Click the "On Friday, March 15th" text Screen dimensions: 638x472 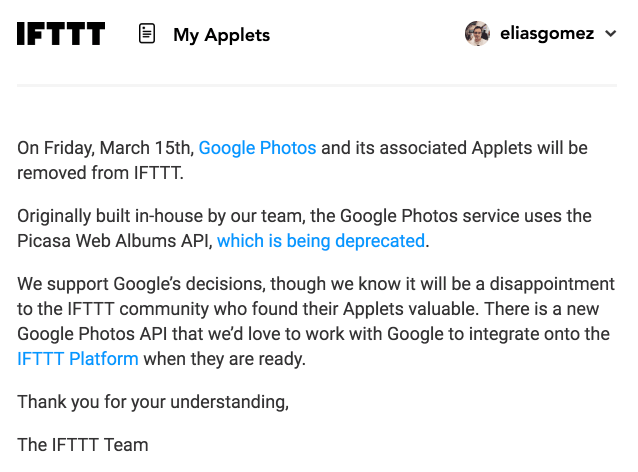105,148
